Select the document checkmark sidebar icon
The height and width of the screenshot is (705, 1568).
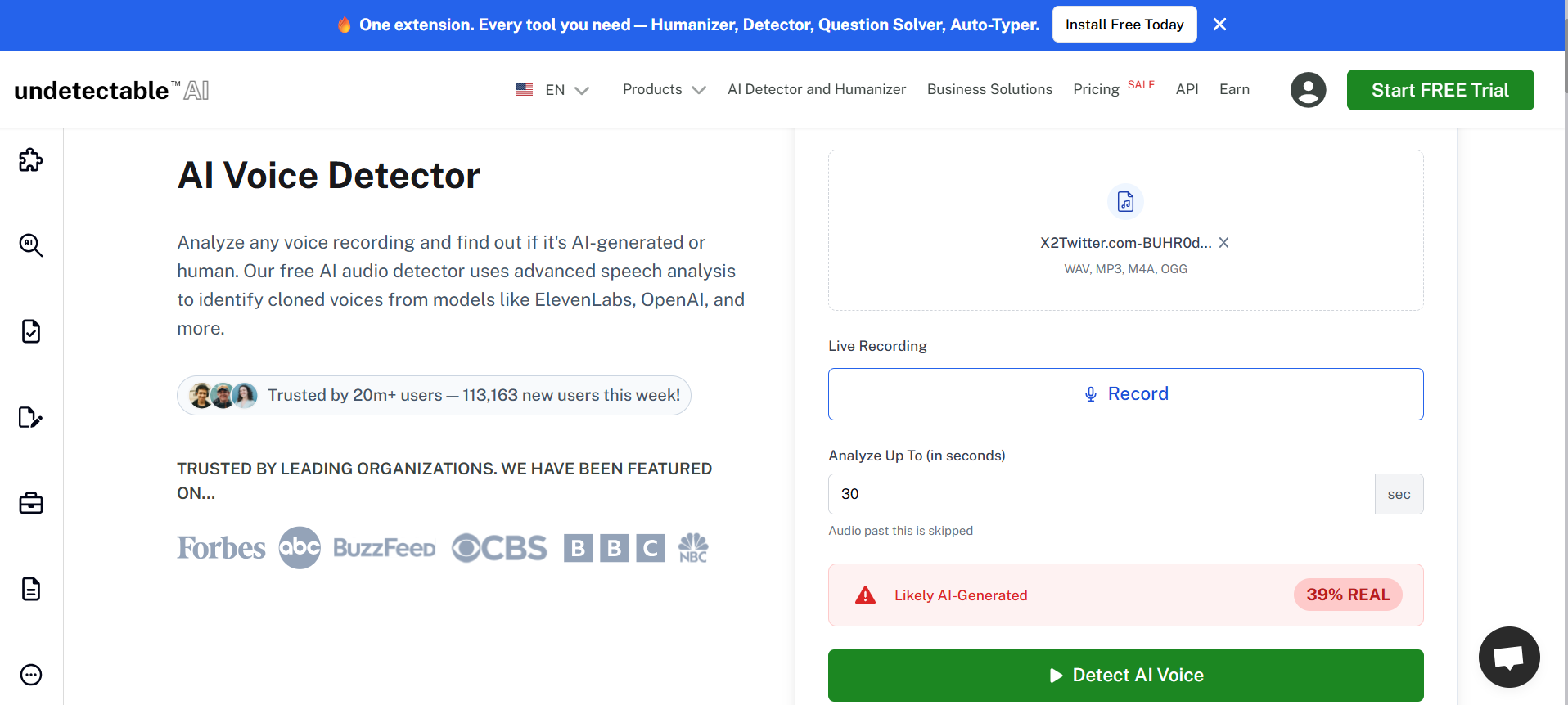tap(31, 331)
